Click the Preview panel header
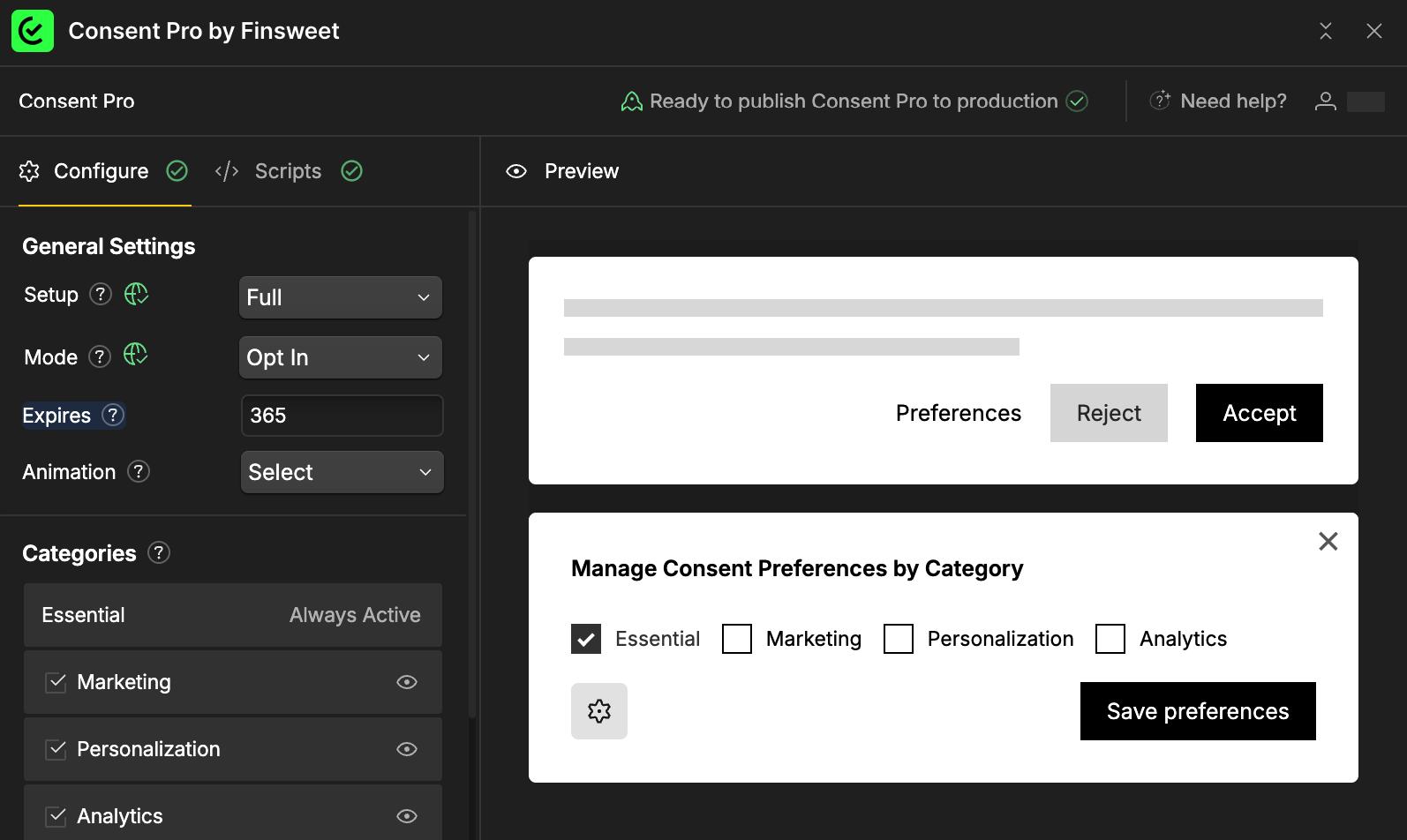The width and height of the screenshot is (1407, 840). (x=562, y=171)
